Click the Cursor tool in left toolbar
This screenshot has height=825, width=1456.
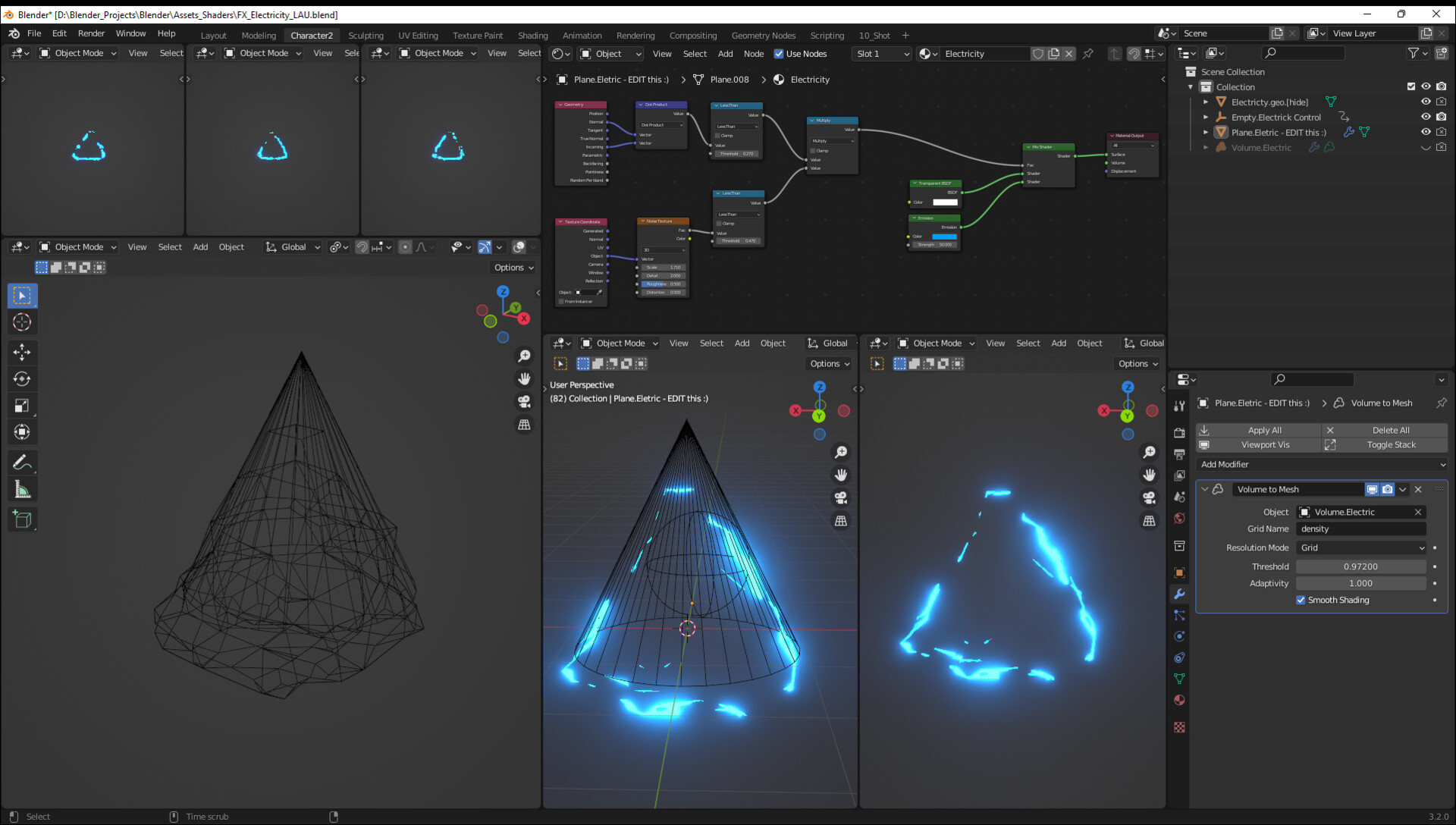pos(22,322)
